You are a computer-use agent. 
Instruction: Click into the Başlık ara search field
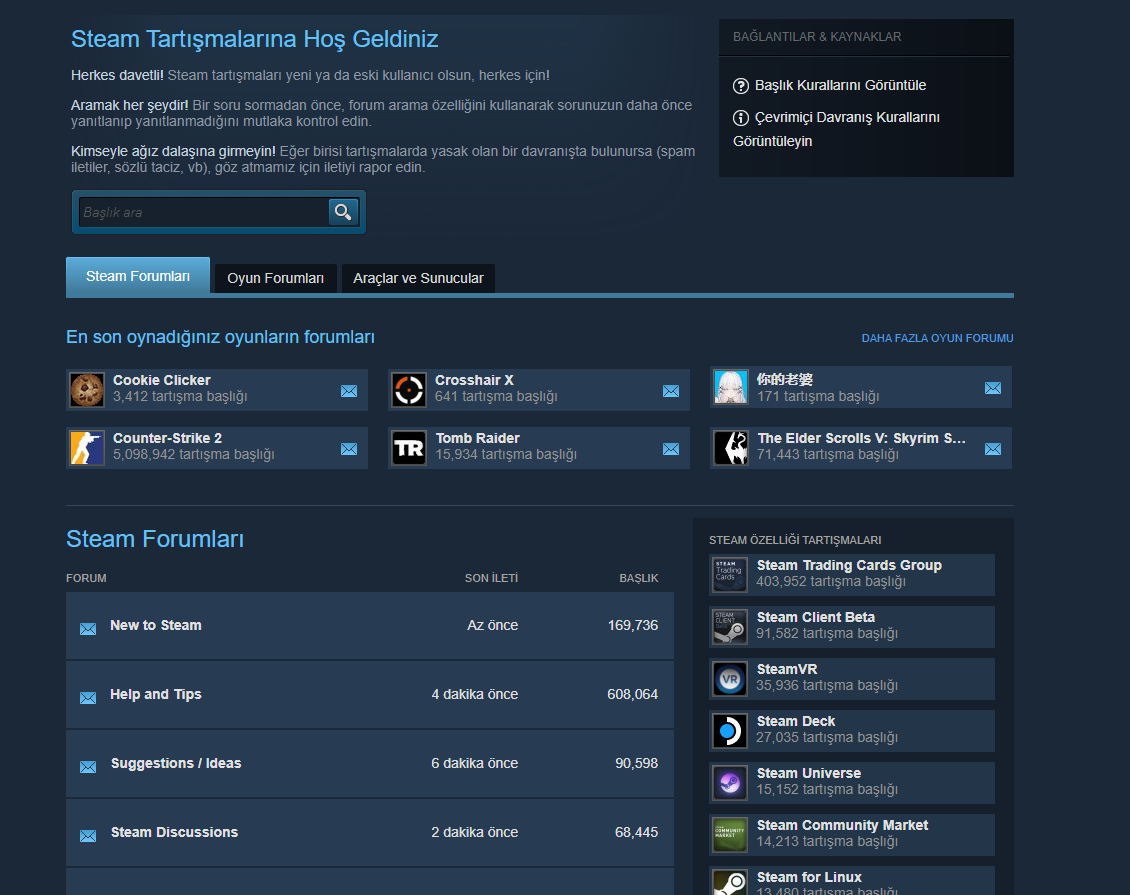click(x=204, y=213)
